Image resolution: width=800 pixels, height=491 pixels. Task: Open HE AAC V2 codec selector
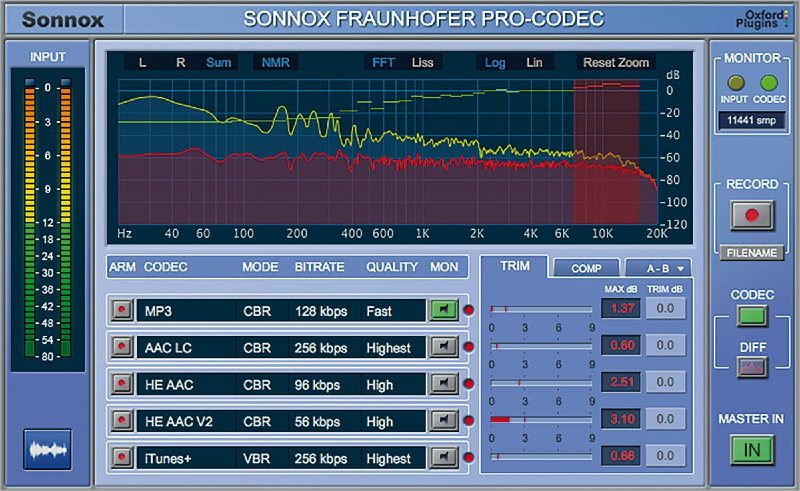coord(186,421)
